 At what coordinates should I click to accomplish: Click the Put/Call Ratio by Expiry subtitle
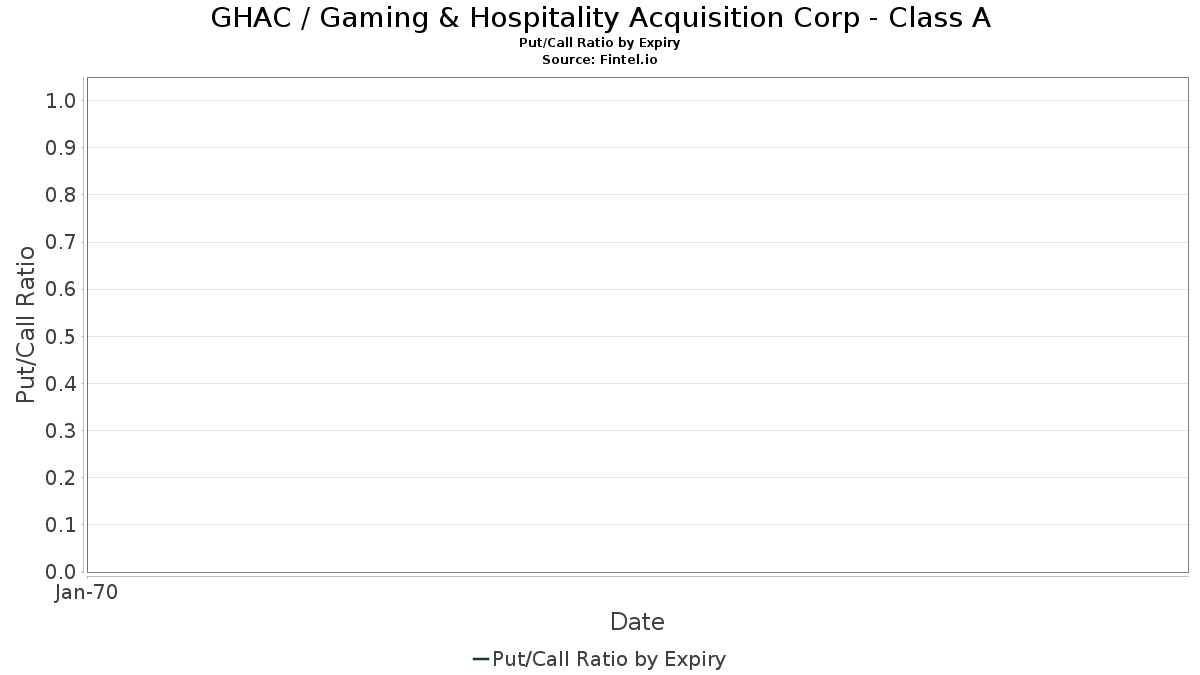tap(600, 43)
